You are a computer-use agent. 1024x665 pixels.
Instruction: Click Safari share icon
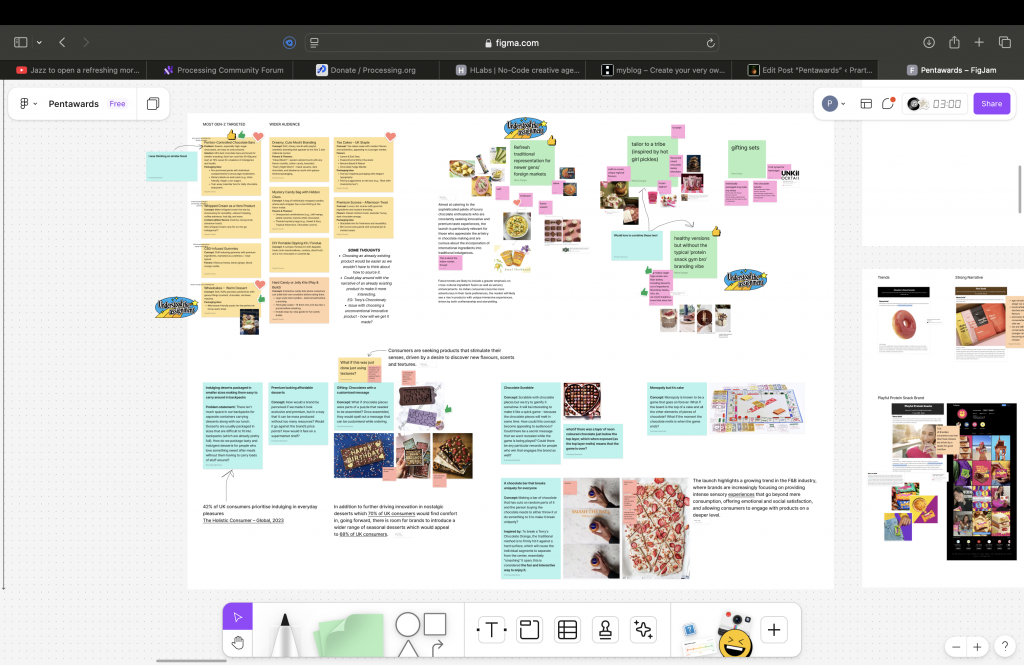954,42
